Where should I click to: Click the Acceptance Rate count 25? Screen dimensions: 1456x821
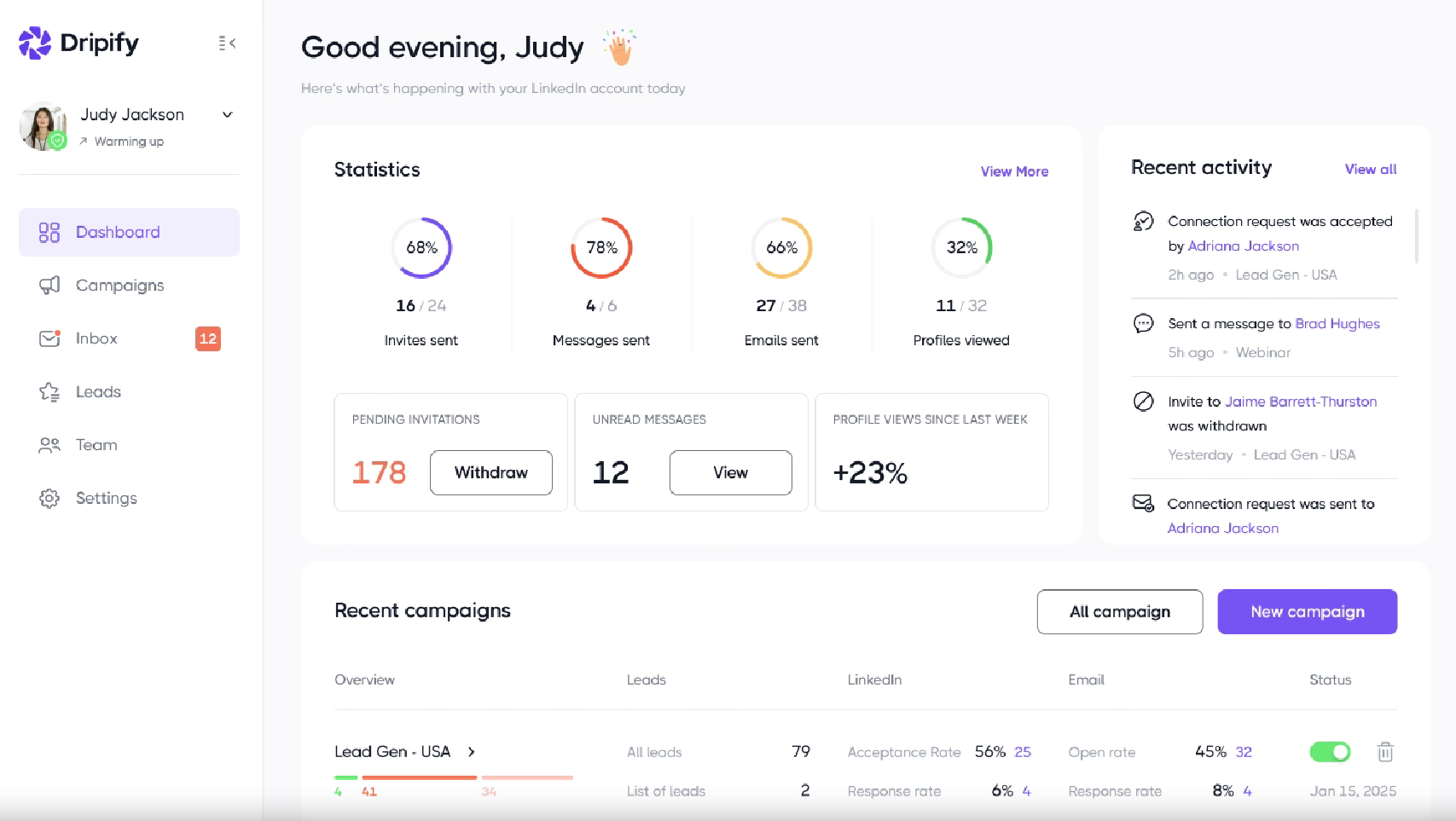coord(1023,752)
